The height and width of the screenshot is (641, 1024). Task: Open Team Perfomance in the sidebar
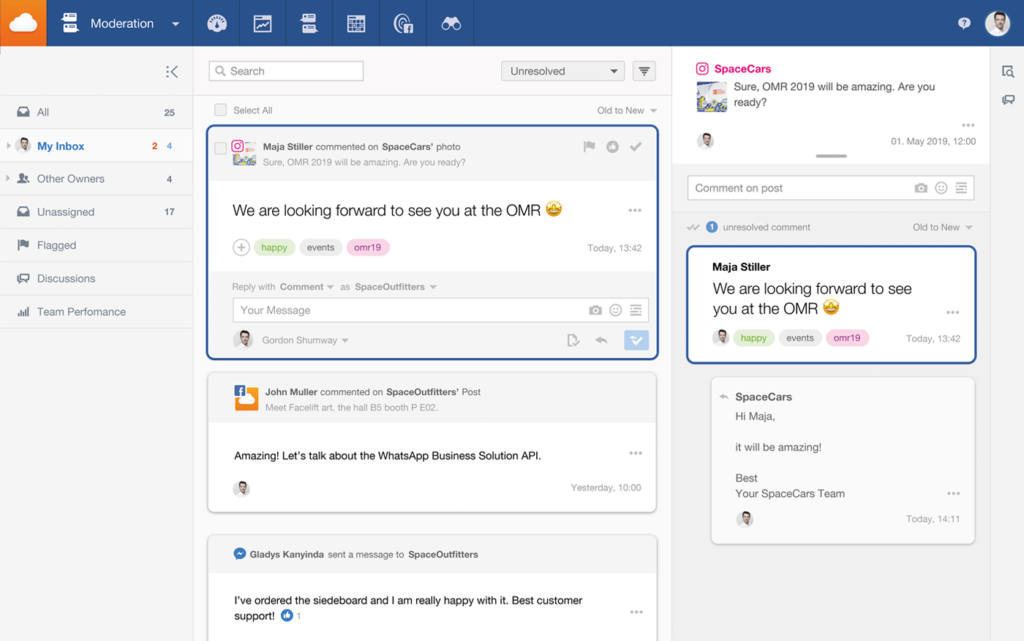tap(81, 312)
